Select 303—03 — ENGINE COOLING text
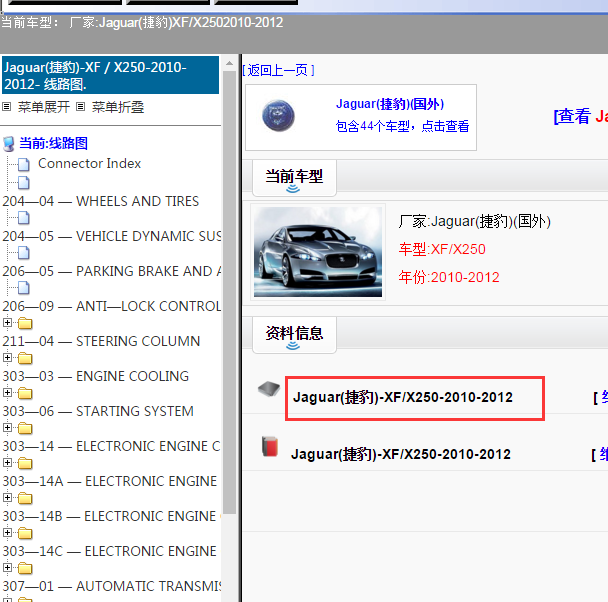Screen dimensions: 608x602 point(96,376)
